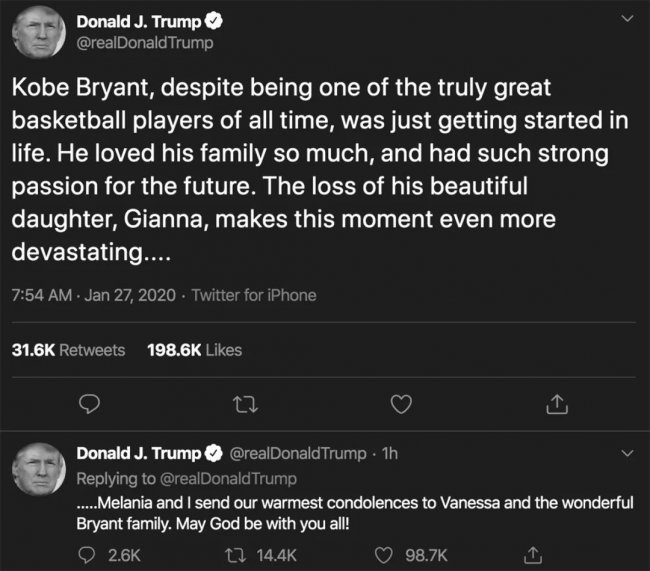Share the main tweet

click(x=559, y=403)
